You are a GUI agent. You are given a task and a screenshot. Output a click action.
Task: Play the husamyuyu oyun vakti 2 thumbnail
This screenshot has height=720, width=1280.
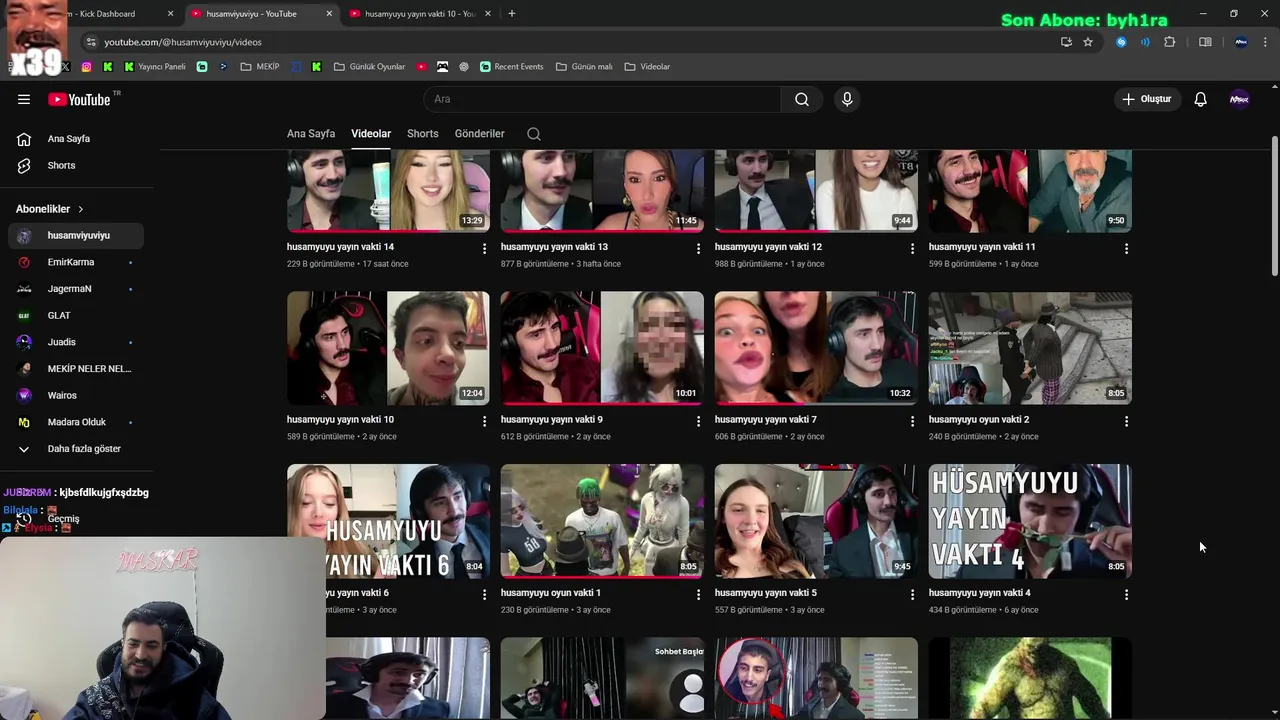click(x=1030, y=348)
